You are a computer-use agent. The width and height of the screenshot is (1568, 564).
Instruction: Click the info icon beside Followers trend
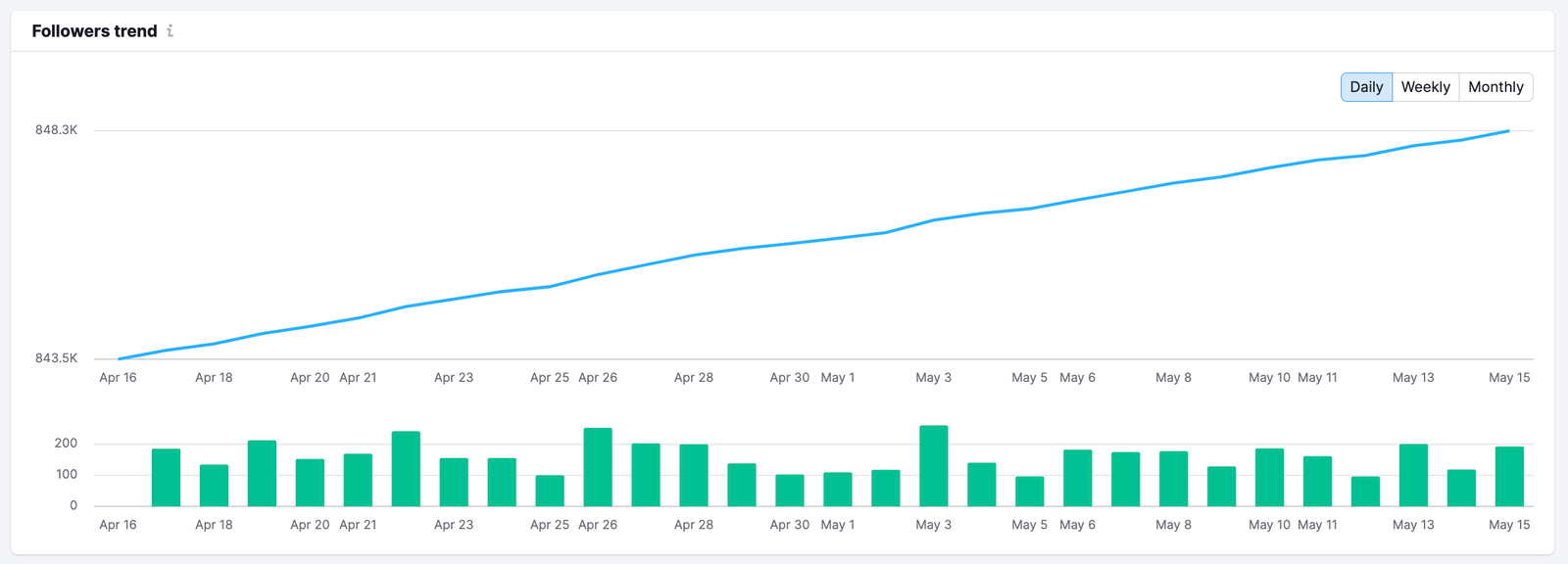[170, 30]
